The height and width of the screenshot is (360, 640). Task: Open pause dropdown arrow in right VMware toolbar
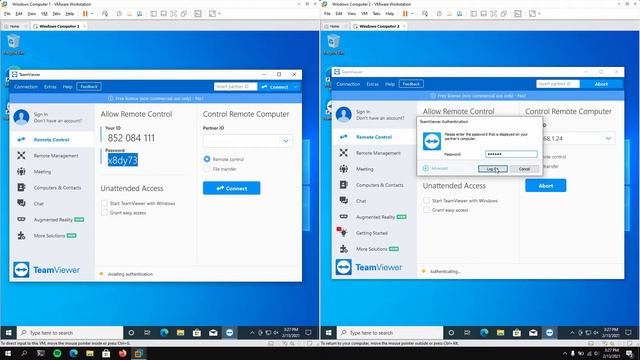click(412, 13)
